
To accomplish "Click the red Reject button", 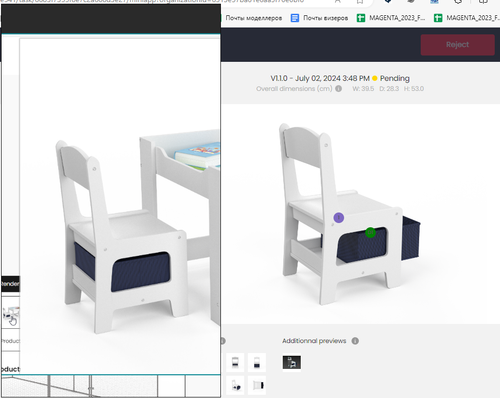I will 457,45.
